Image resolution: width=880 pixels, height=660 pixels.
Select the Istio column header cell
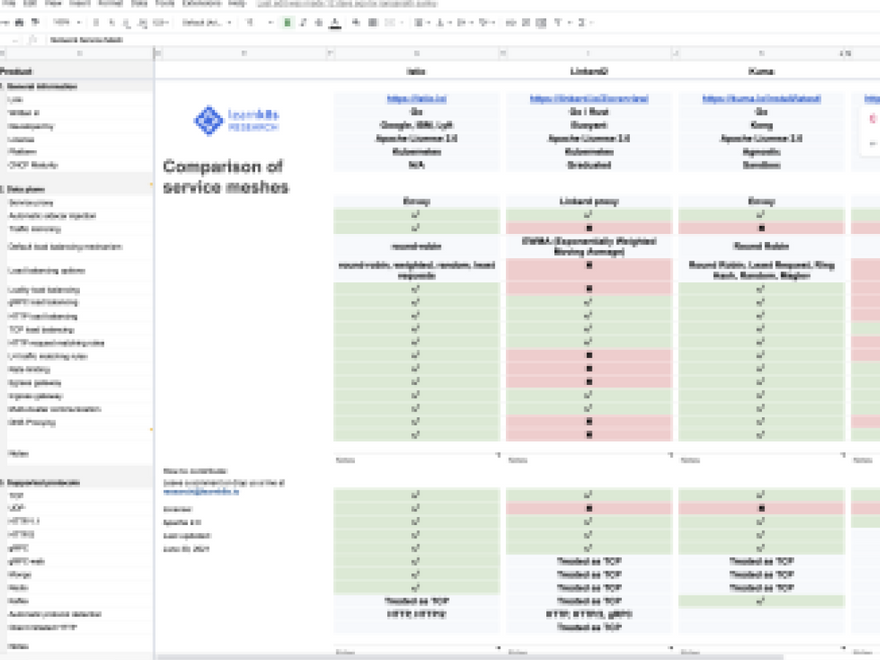click(416, 71)
